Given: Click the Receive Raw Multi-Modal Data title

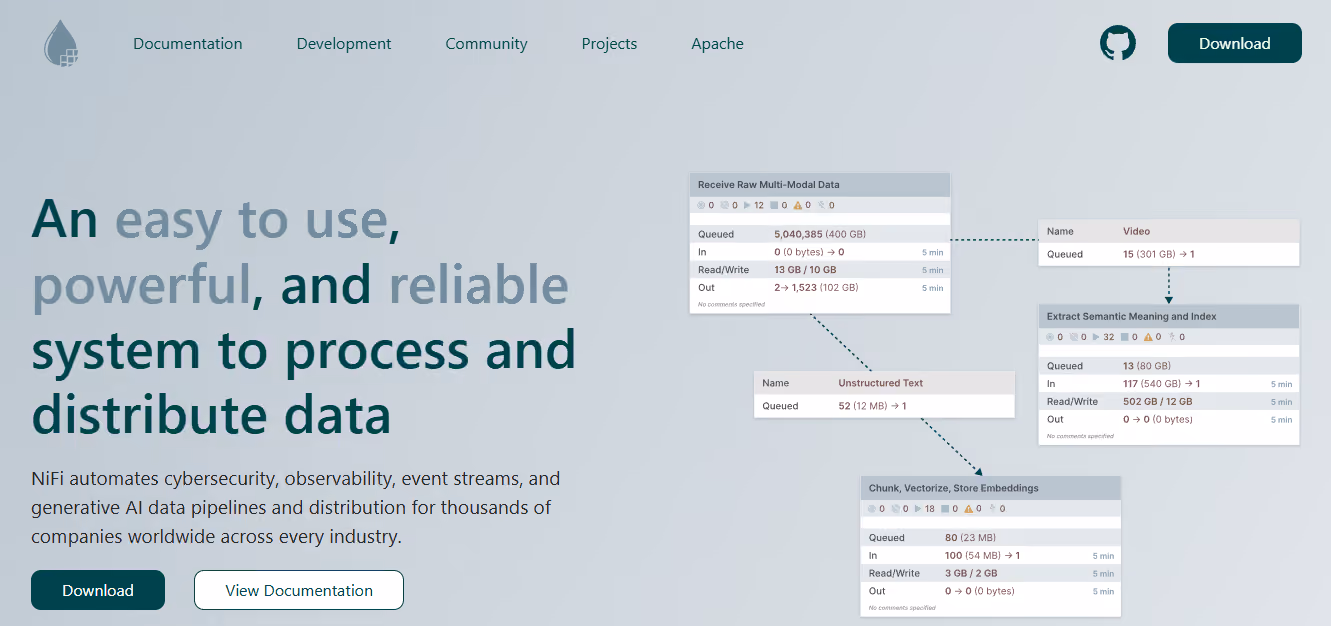Looking at the screenshot, I should click(x=769, y=185).
